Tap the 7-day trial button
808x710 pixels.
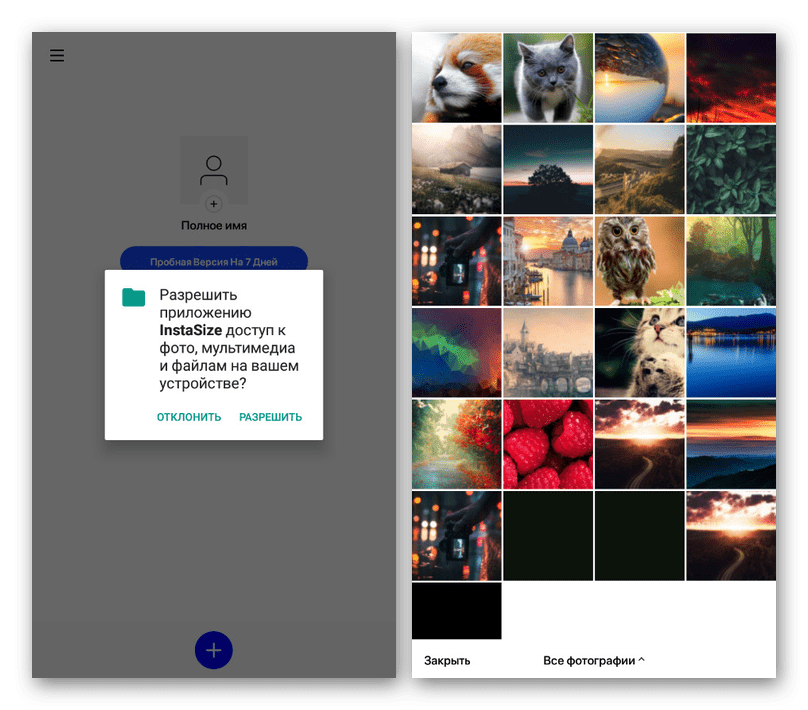[214, 261]
